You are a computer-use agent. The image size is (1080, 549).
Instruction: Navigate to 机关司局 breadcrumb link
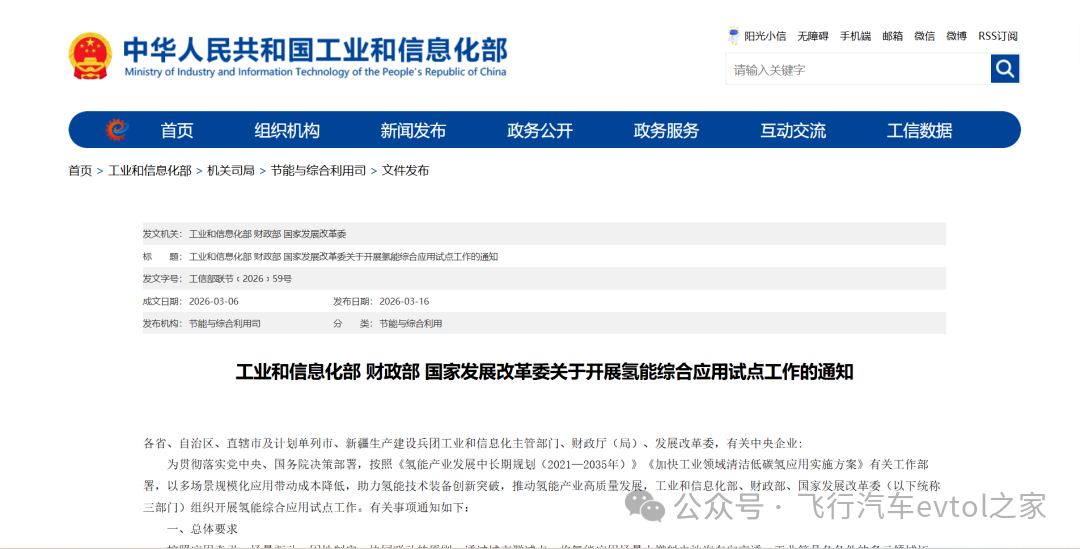(x=231, y=171)
